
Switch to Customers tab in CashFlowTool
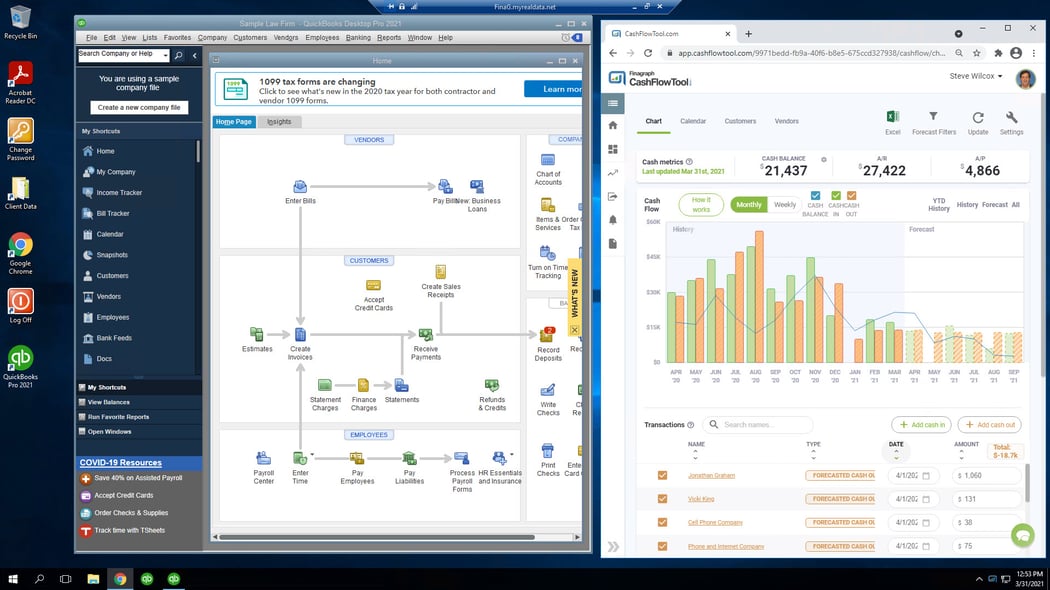pyautogui.click(x=740, y=121)
